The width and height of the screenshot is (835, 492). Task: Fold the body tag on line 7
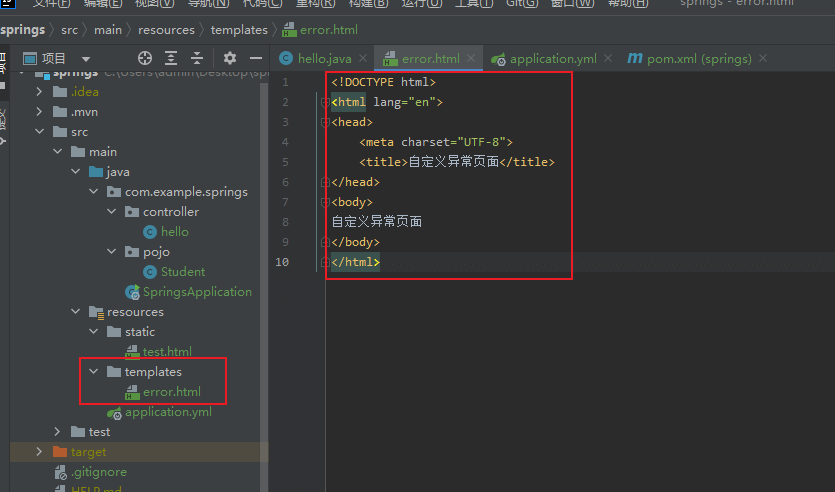point(325,202)
